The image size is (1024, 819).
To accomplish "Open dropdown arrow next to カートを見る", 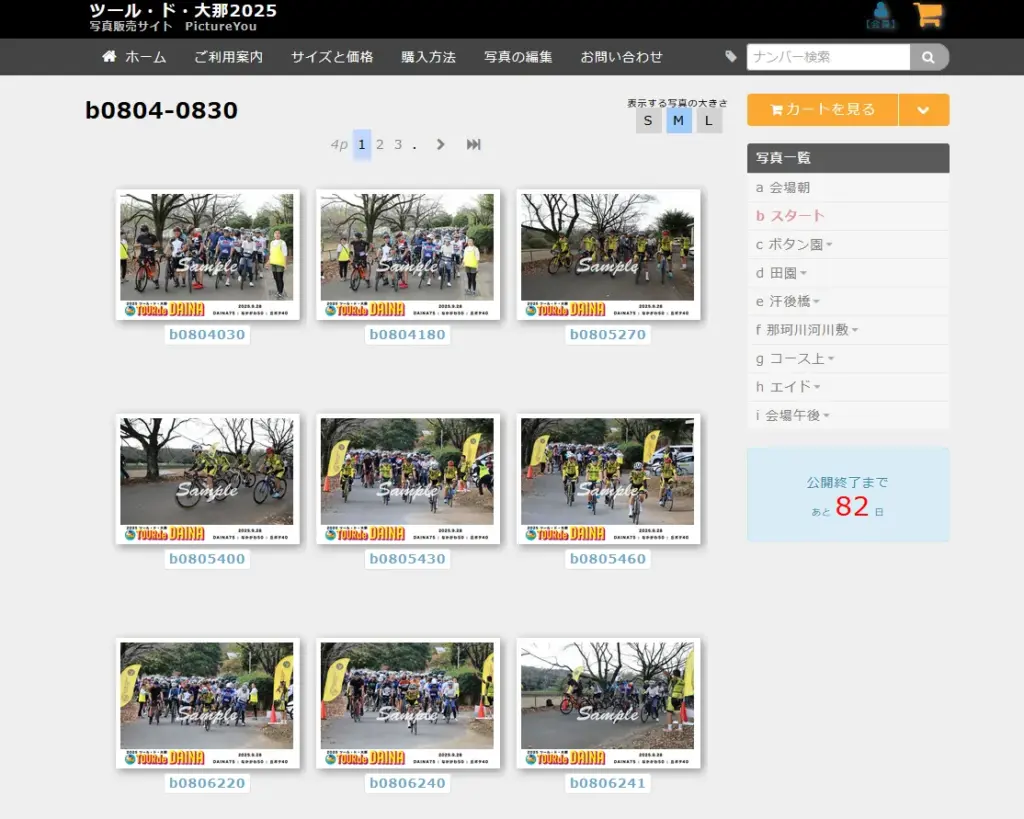I will tap(923, 110).
